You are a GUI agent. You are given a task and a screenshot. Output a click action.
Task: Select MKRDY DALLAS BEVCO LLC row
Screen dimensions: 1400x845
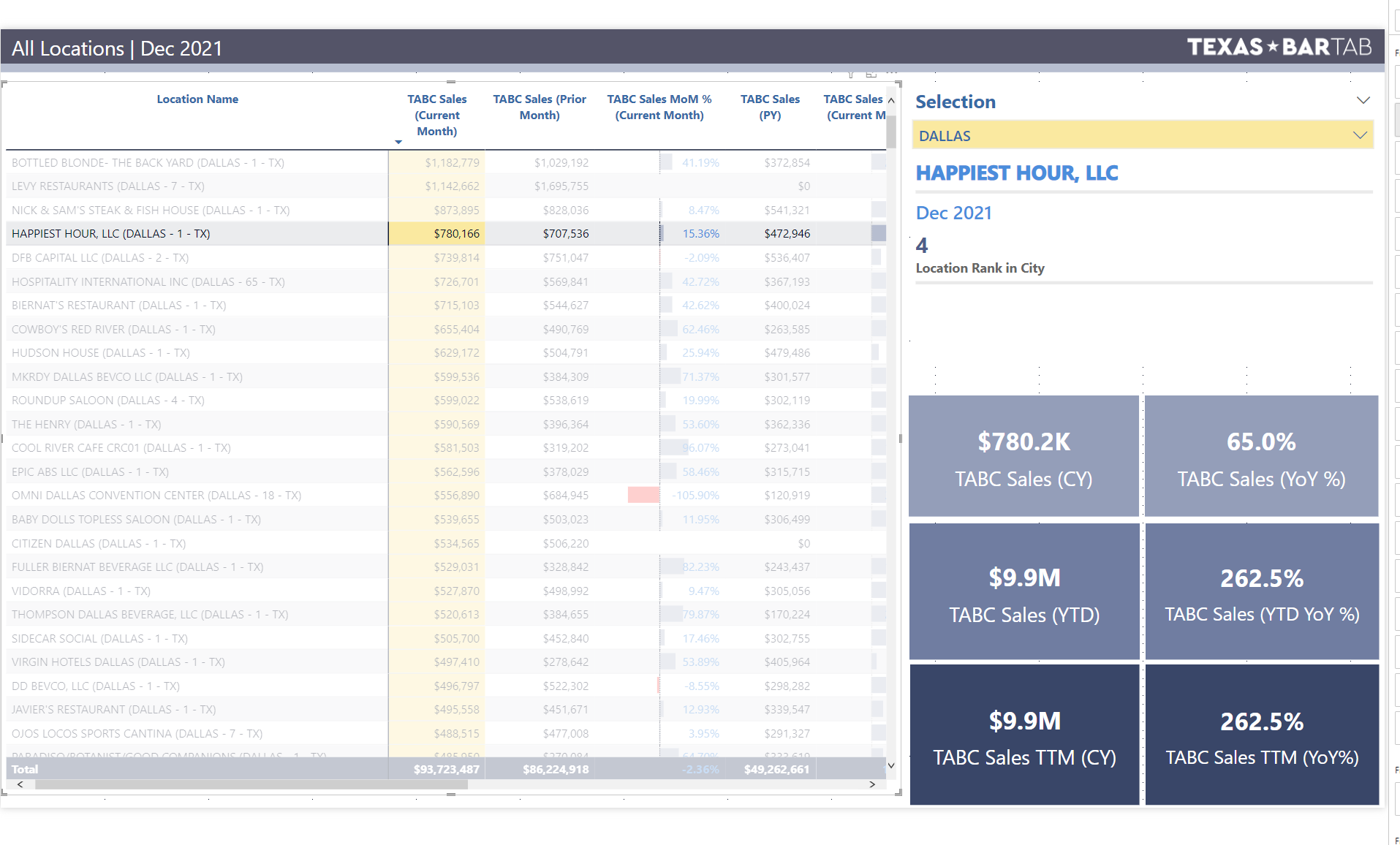pos(446,376)
